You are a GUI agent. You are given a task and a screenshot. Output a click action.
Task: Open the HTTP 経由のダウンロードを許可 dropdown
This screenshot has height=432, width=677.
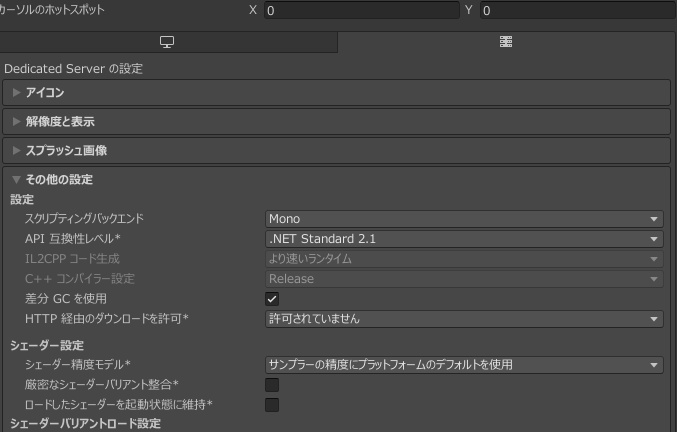464,319
